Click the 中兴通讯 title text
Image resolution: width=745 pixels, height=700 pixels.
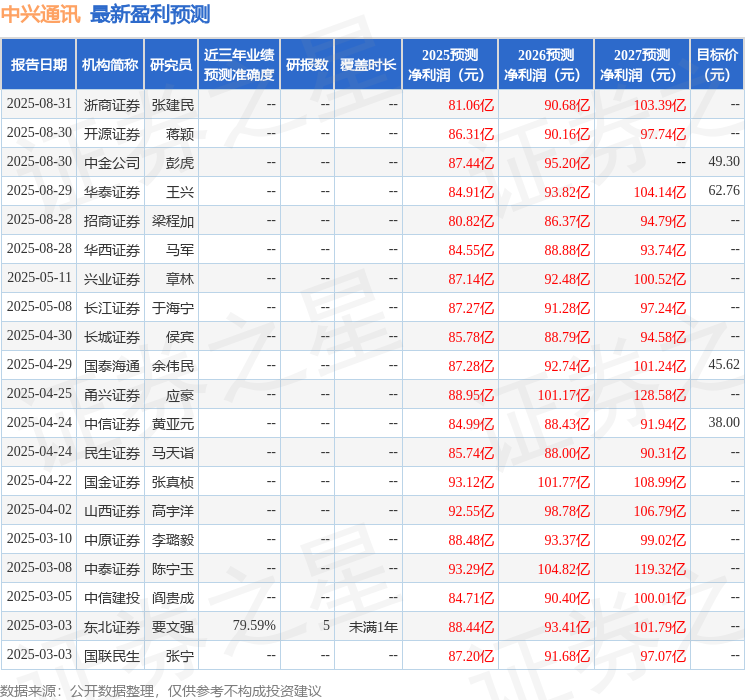click(41, 14)
